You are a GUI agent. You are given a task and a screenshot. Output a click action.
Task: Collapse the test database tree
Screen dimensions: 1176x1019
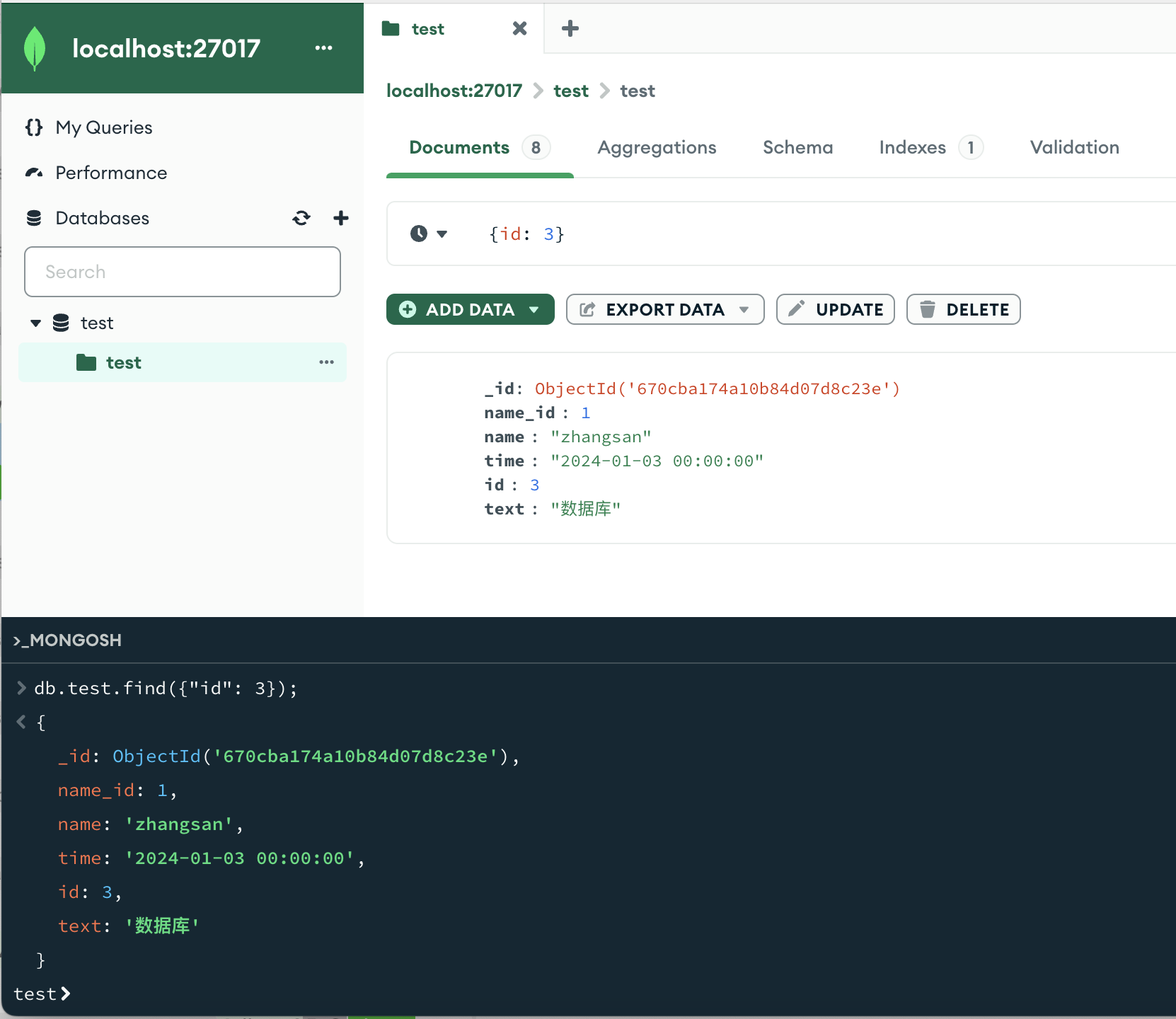click(x=36, y=323)
